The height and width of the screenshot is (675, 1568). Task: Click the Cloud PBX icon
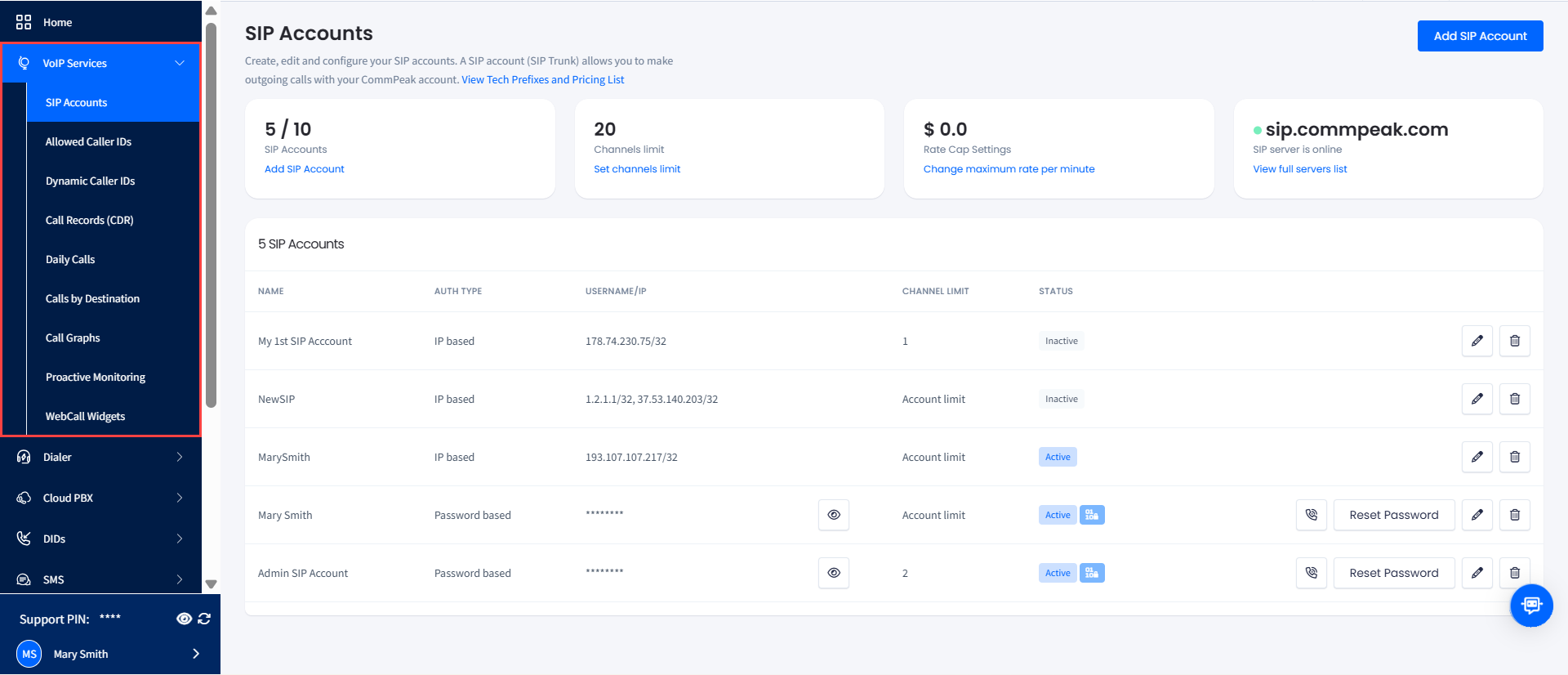click(x=24, y=498)
